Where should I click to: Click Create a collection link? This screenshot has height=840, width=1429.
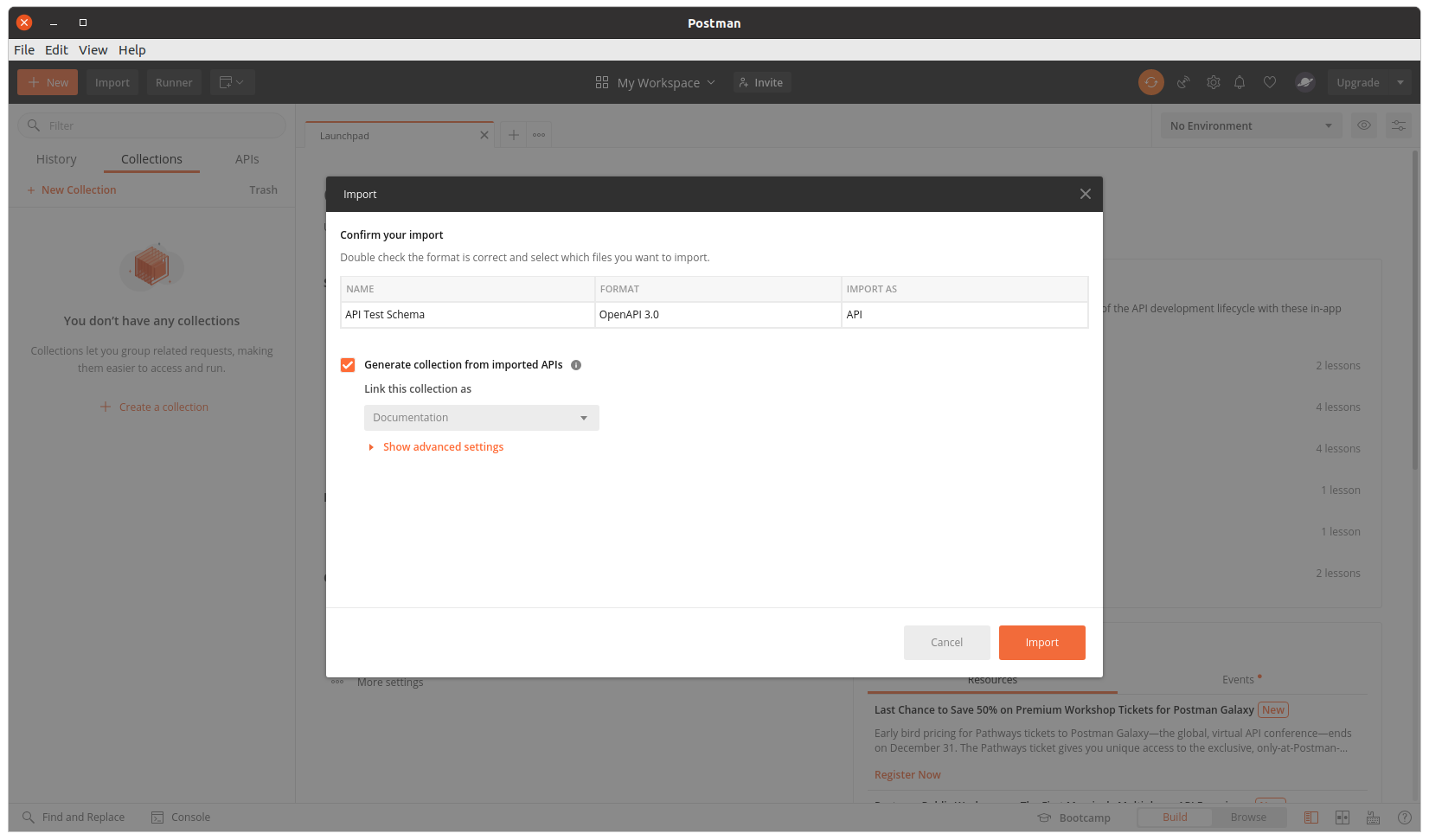coord(154,407)
